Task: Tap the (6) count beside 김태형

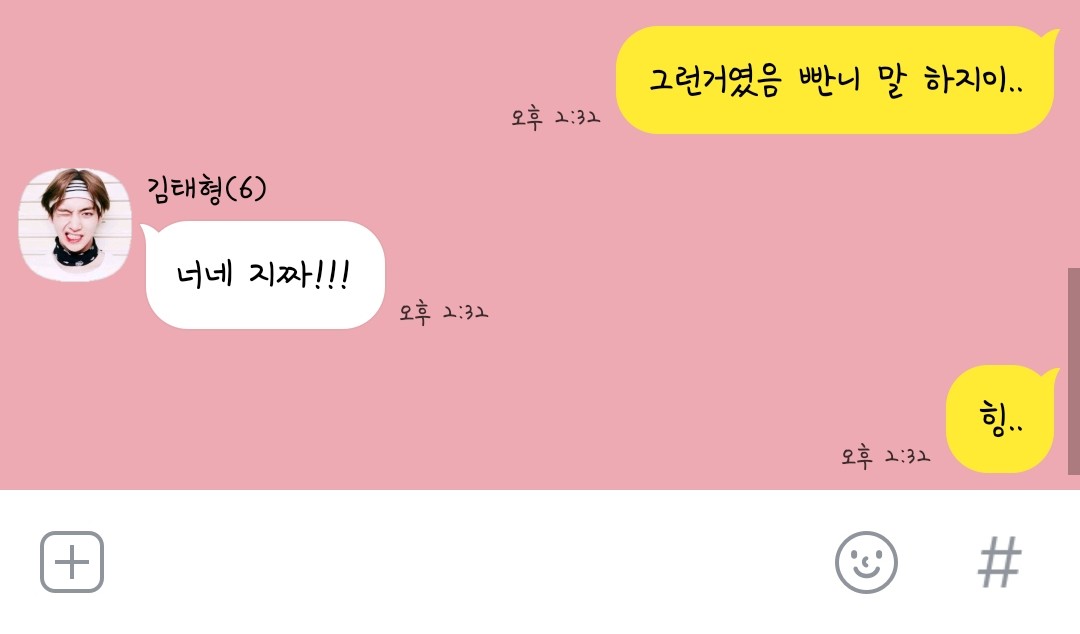Action: tap(246, 188)
